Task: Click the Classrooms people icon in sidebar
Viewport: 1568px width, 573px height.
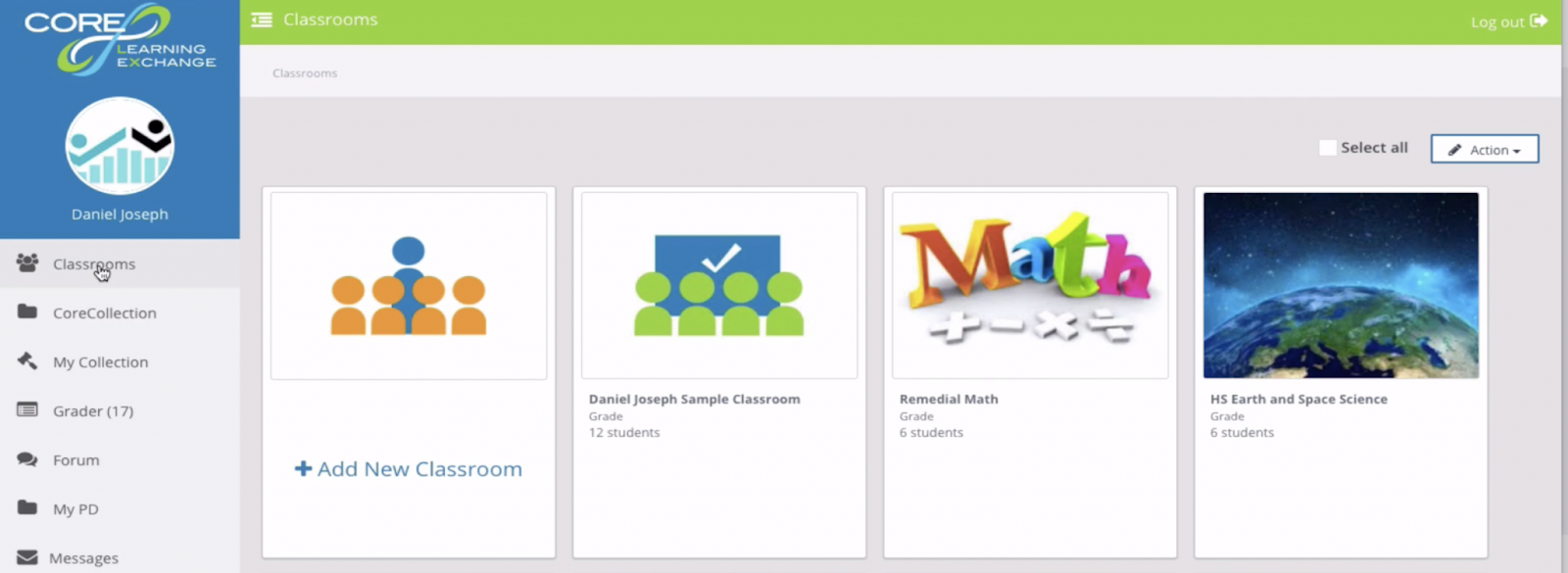Action: pos(27,263)
